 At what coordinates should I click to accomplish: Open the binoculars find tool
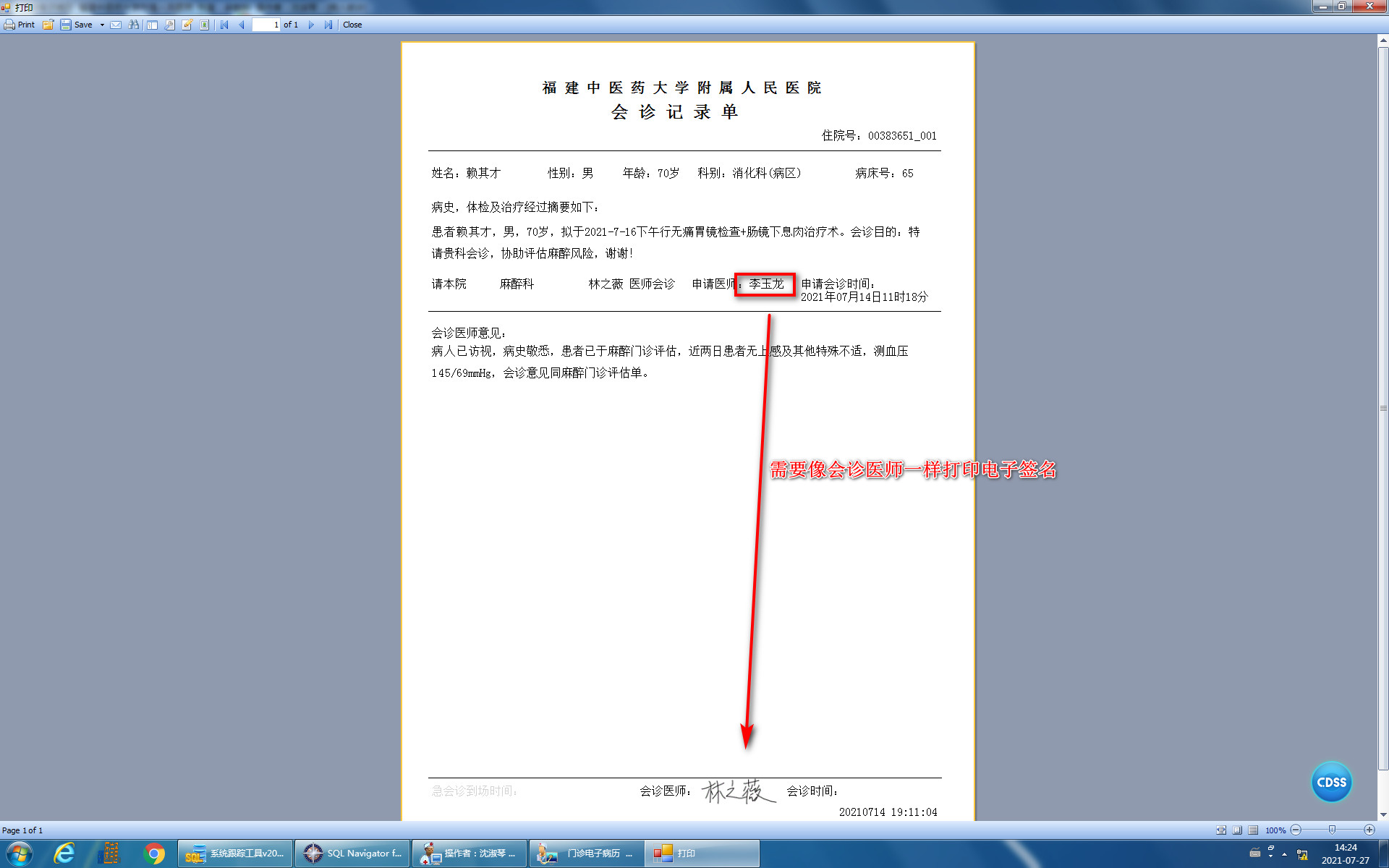pos(134,25)
